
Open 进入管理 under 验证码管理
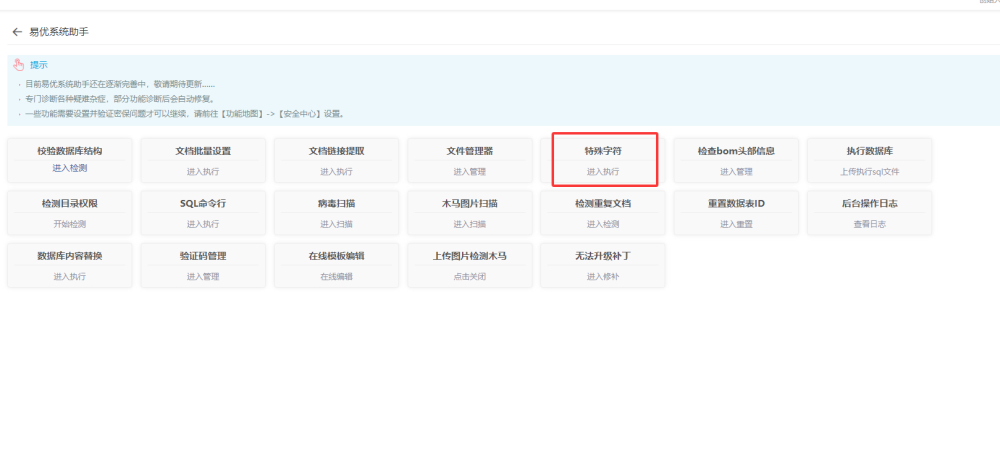click(203, 276)
